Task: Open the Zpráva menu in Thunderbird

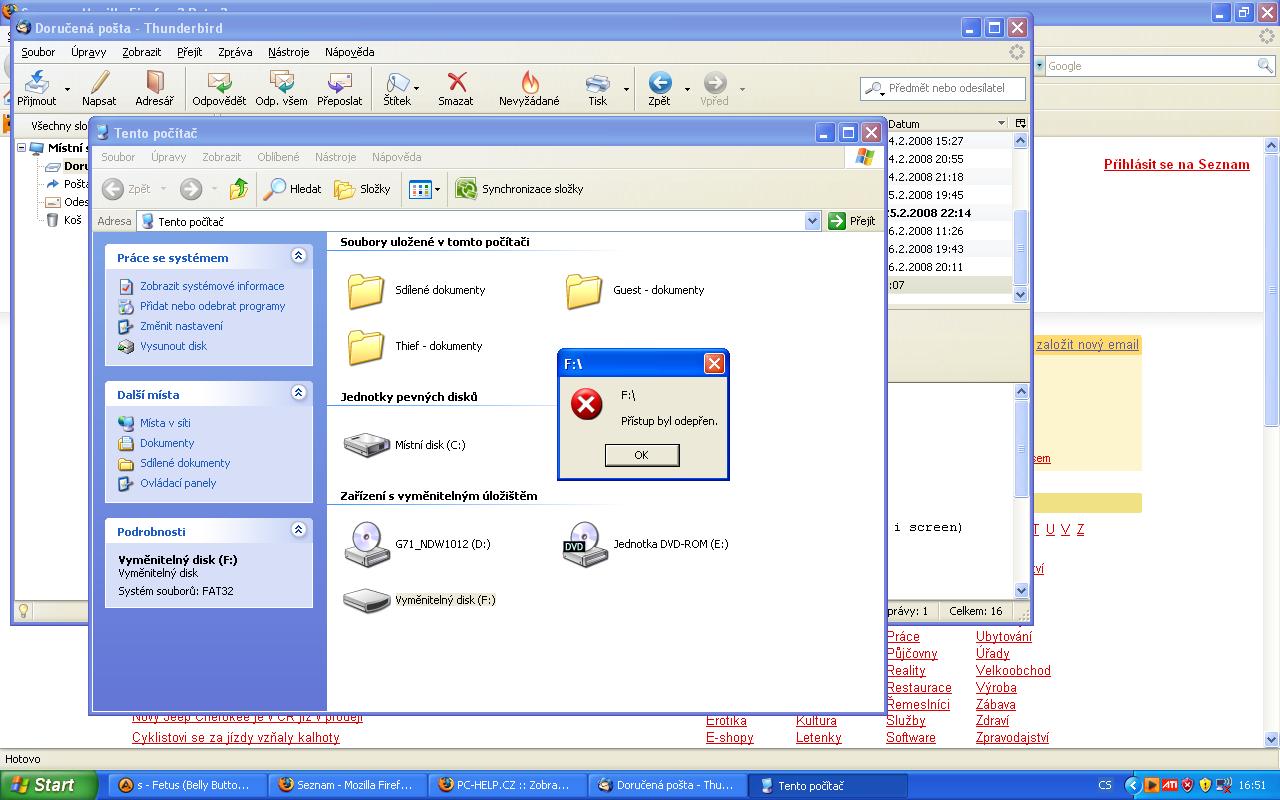Action: 235,52
